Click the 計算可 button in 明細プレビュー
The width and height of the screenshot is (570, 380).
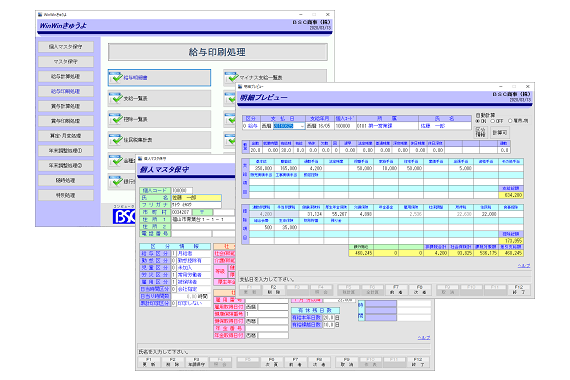[500, 133]
